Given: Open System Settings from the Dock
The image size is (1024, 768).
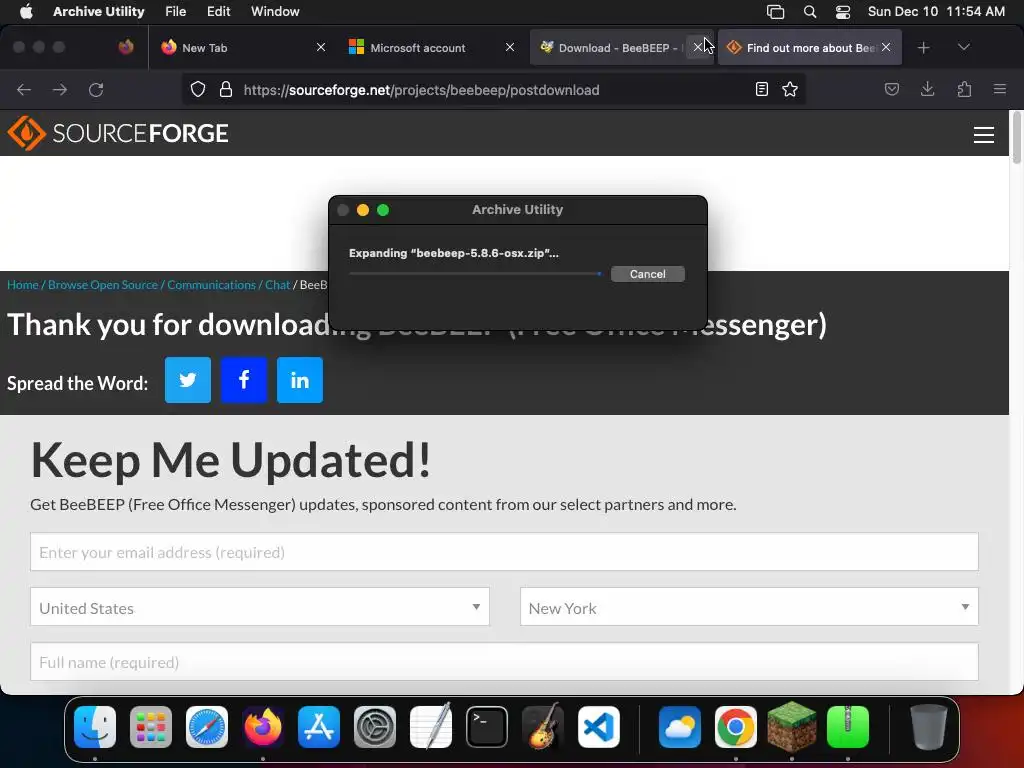Looking at the screenshot, I should coord(375,727).
